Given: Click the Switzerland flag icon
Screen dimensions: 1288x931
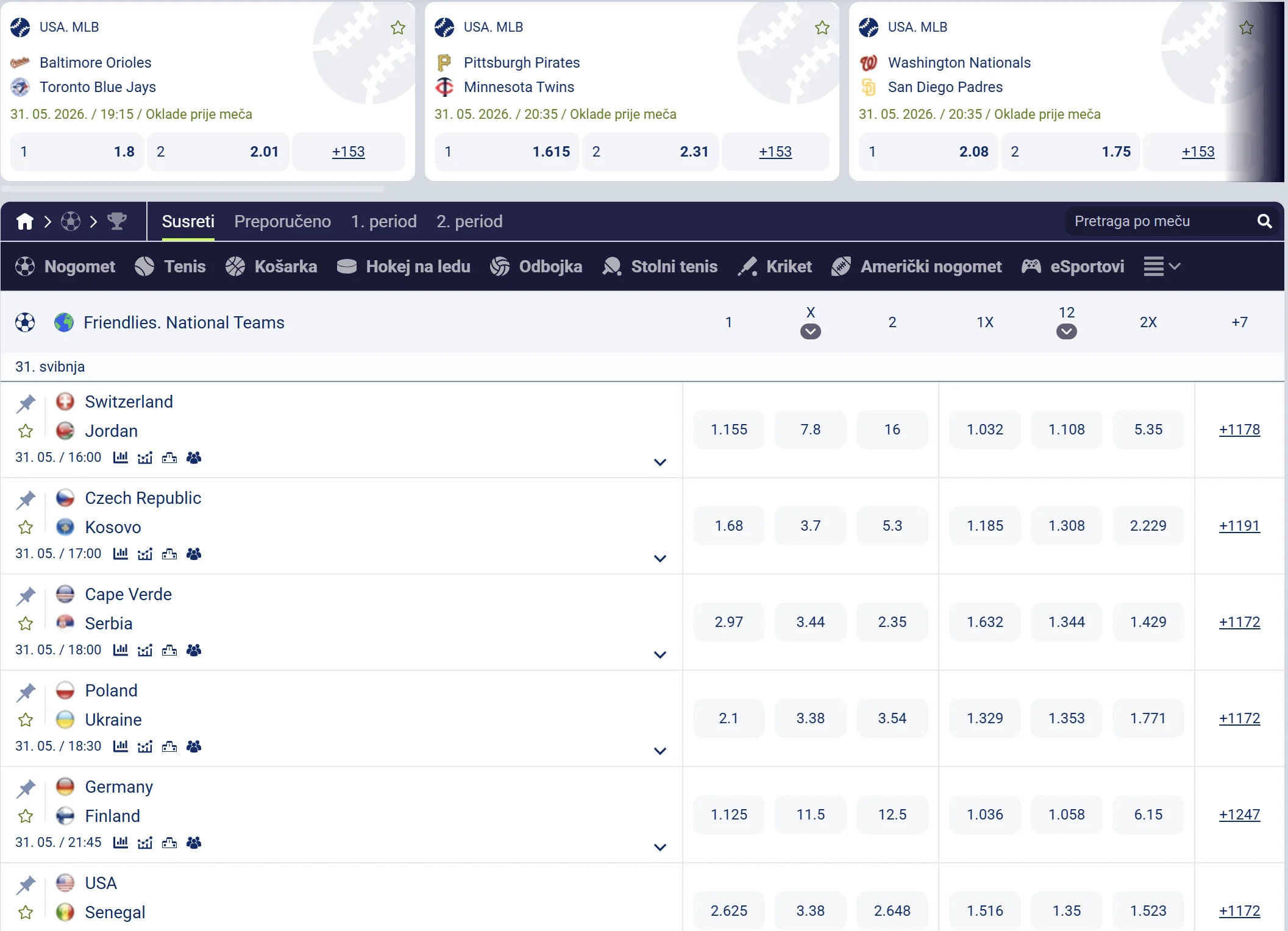Looking at the screenshot, I should pos(65,402).
